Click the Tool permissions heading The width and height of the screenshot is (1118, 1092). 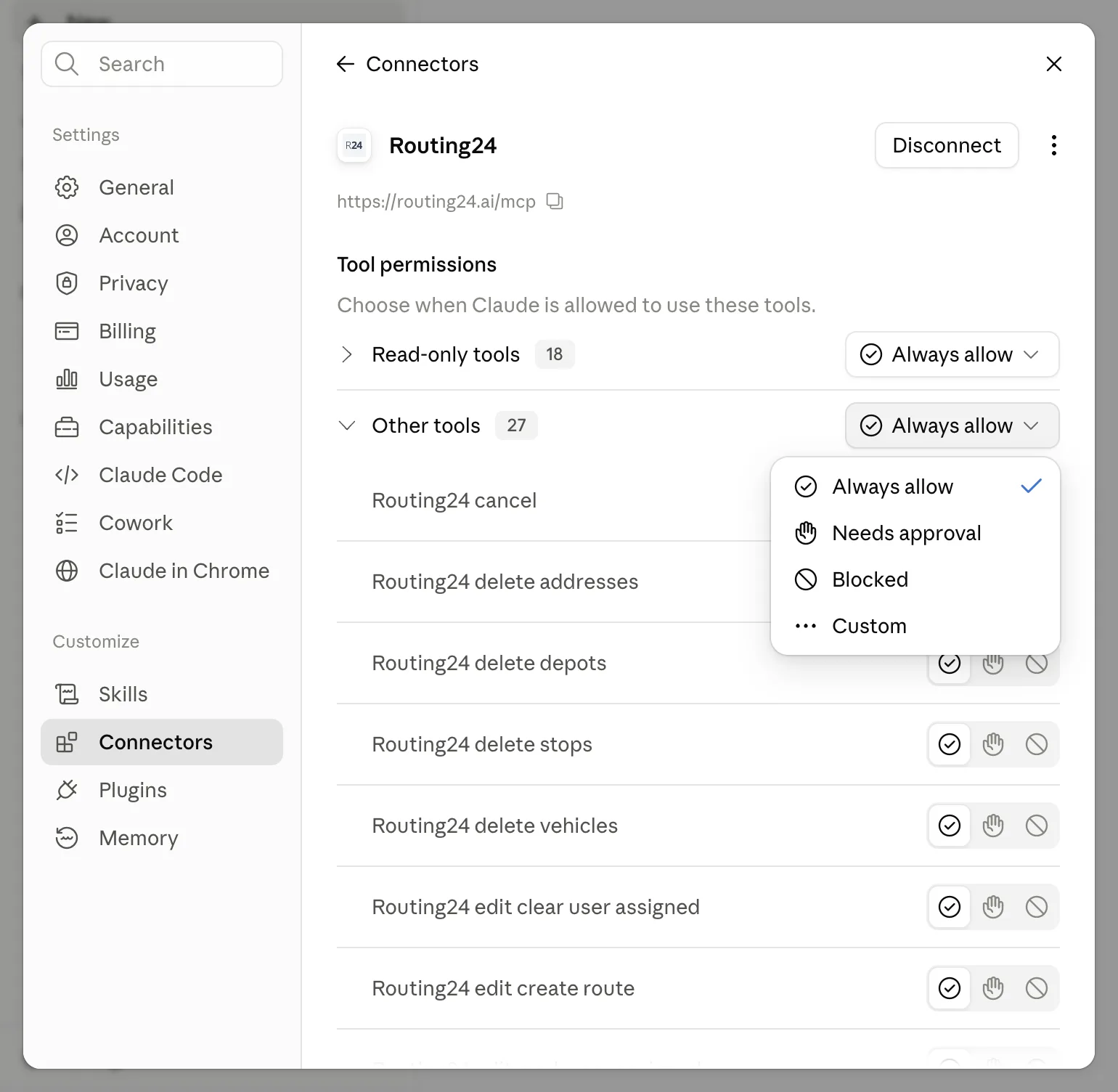point(417,264)
